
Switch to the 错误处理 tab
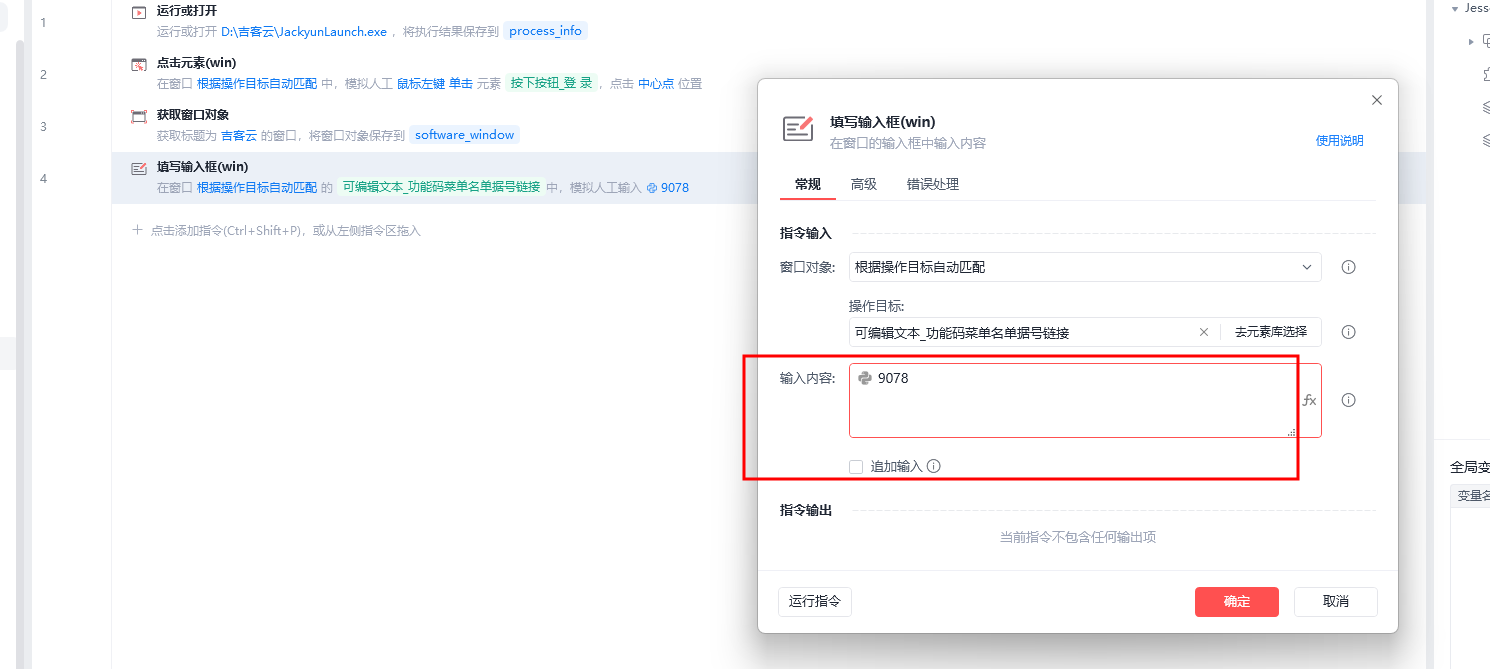tap(933, 184)
